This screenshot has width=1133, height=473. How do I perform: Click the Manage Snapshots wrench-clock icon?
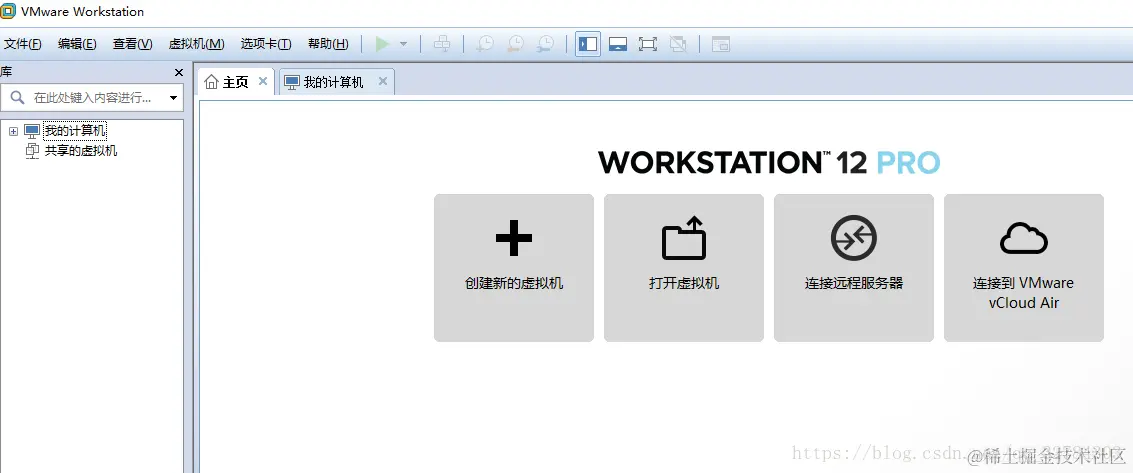(x=546, y=44)
